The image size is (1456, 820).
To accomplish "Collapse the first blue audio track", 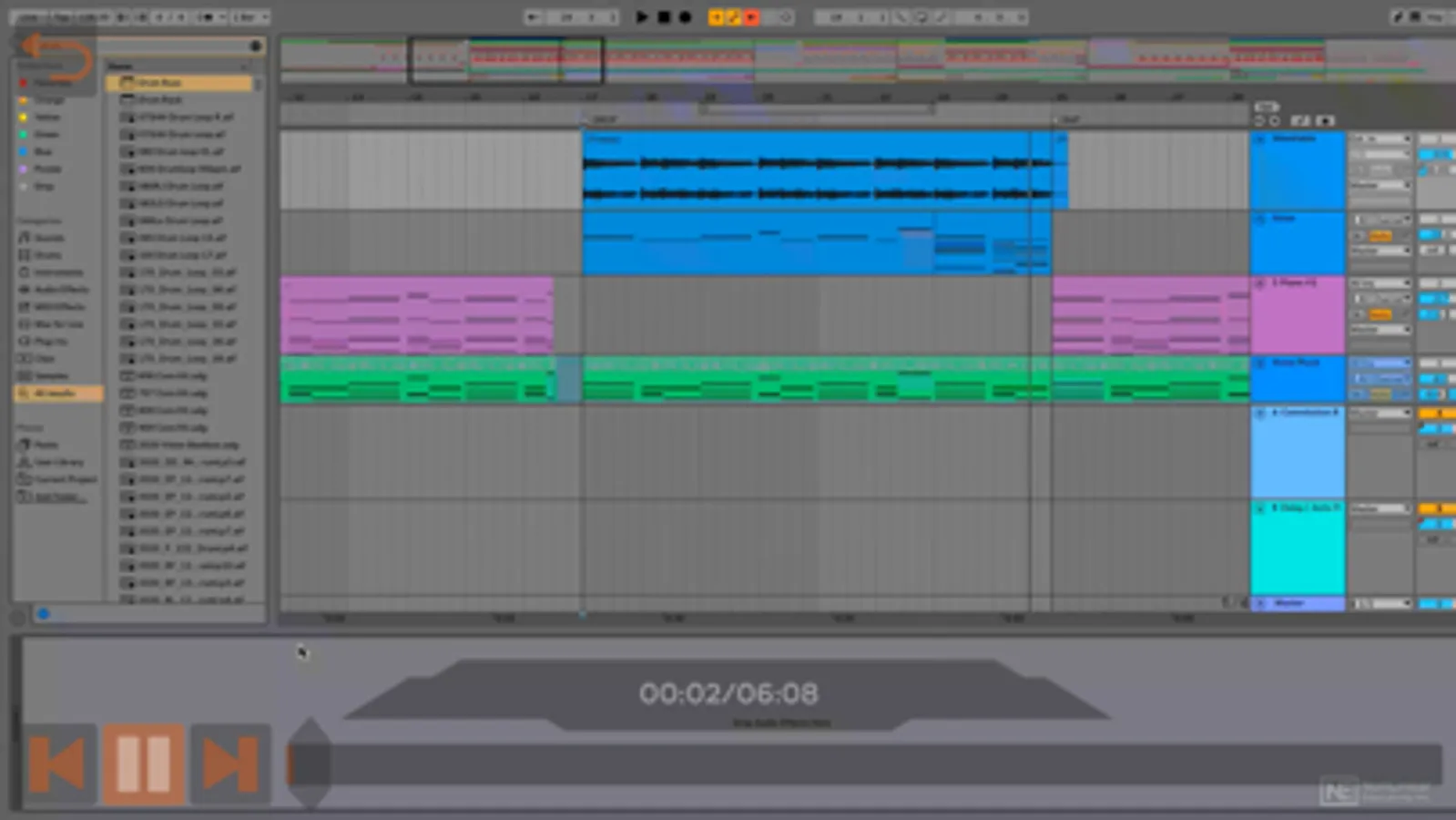I will 1260,139.
